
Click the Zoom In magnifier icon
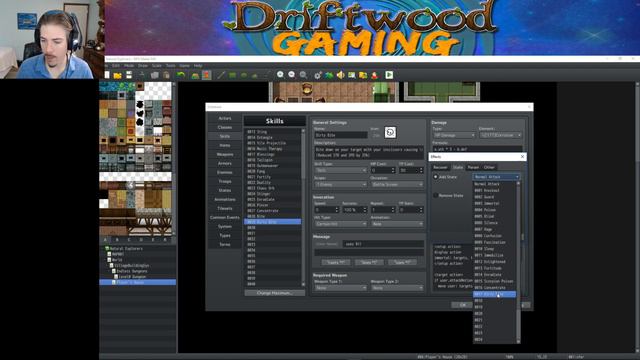click(280, 75)
